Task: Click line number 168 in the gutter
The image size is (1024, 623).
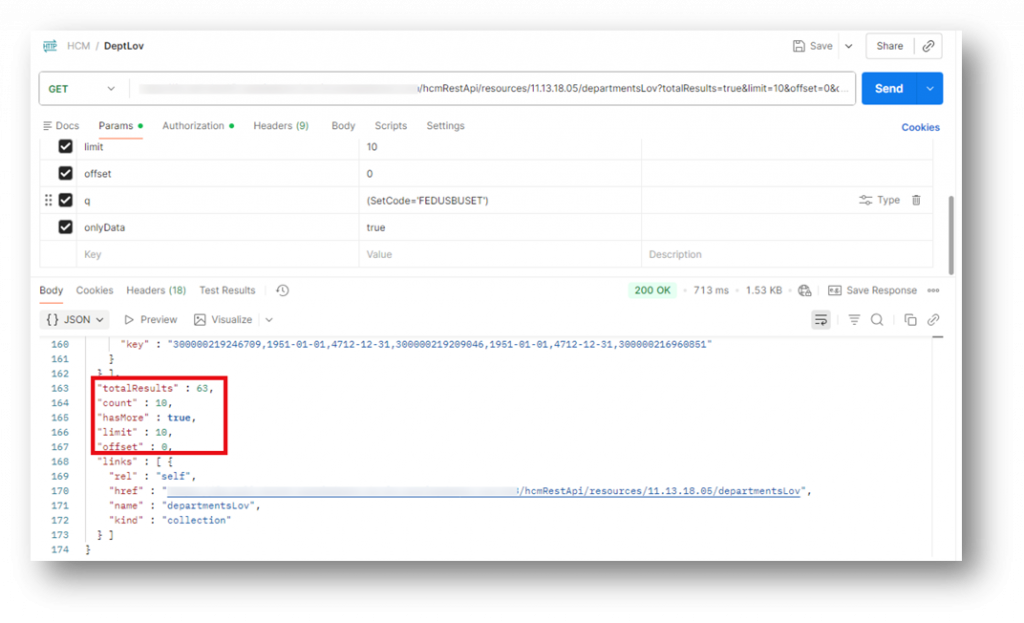Action: click(59, 462)
